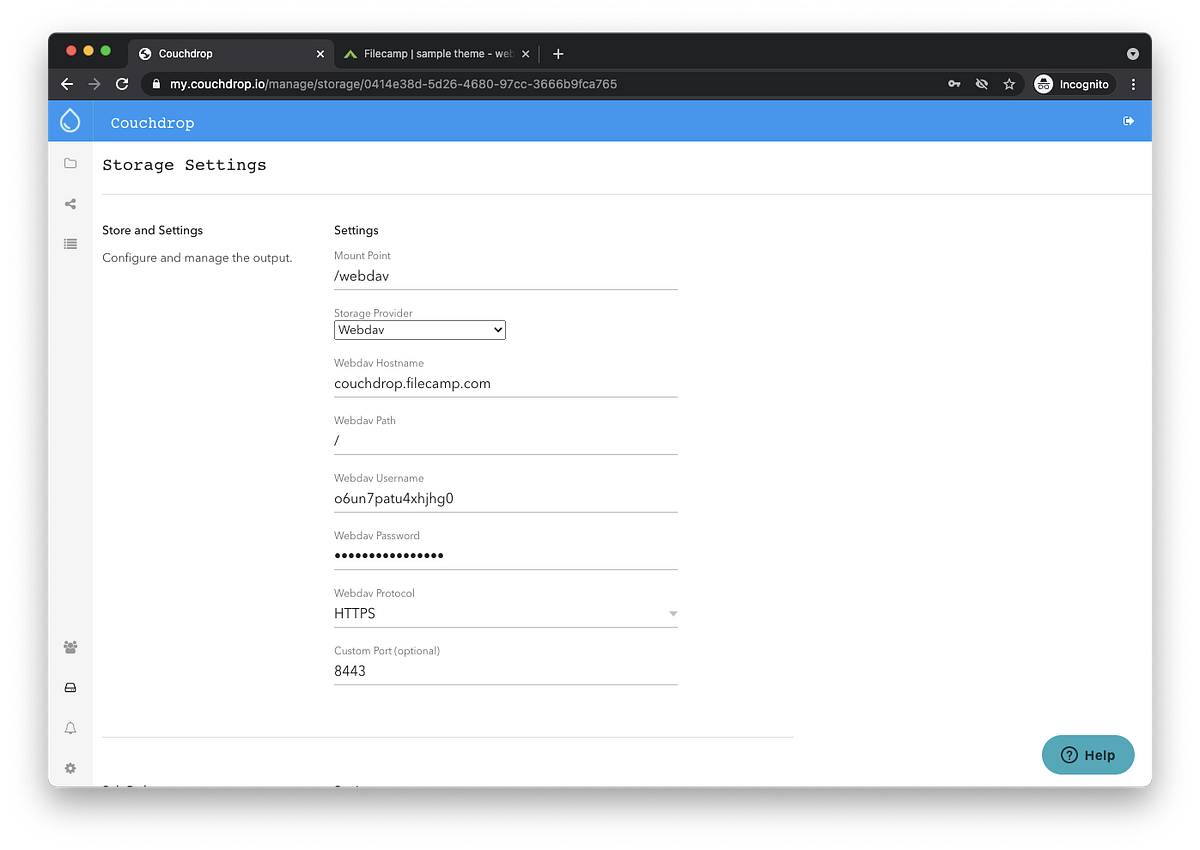Open settings via the gear icon
Image resolution: width=1200 pixels, height=850 pixels.
(x=70, y=767)
